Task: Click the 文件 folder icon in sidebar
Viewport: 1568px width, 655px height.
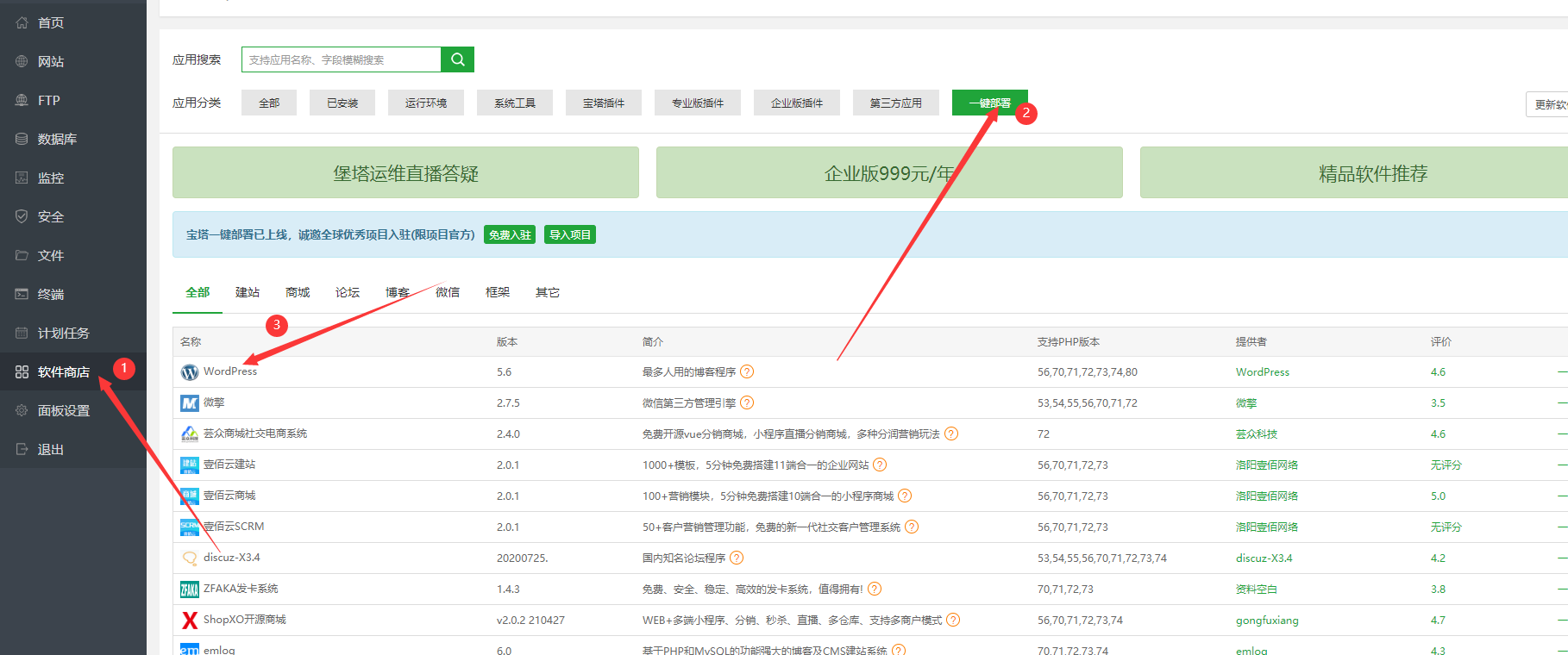Action: pos(22,255)
